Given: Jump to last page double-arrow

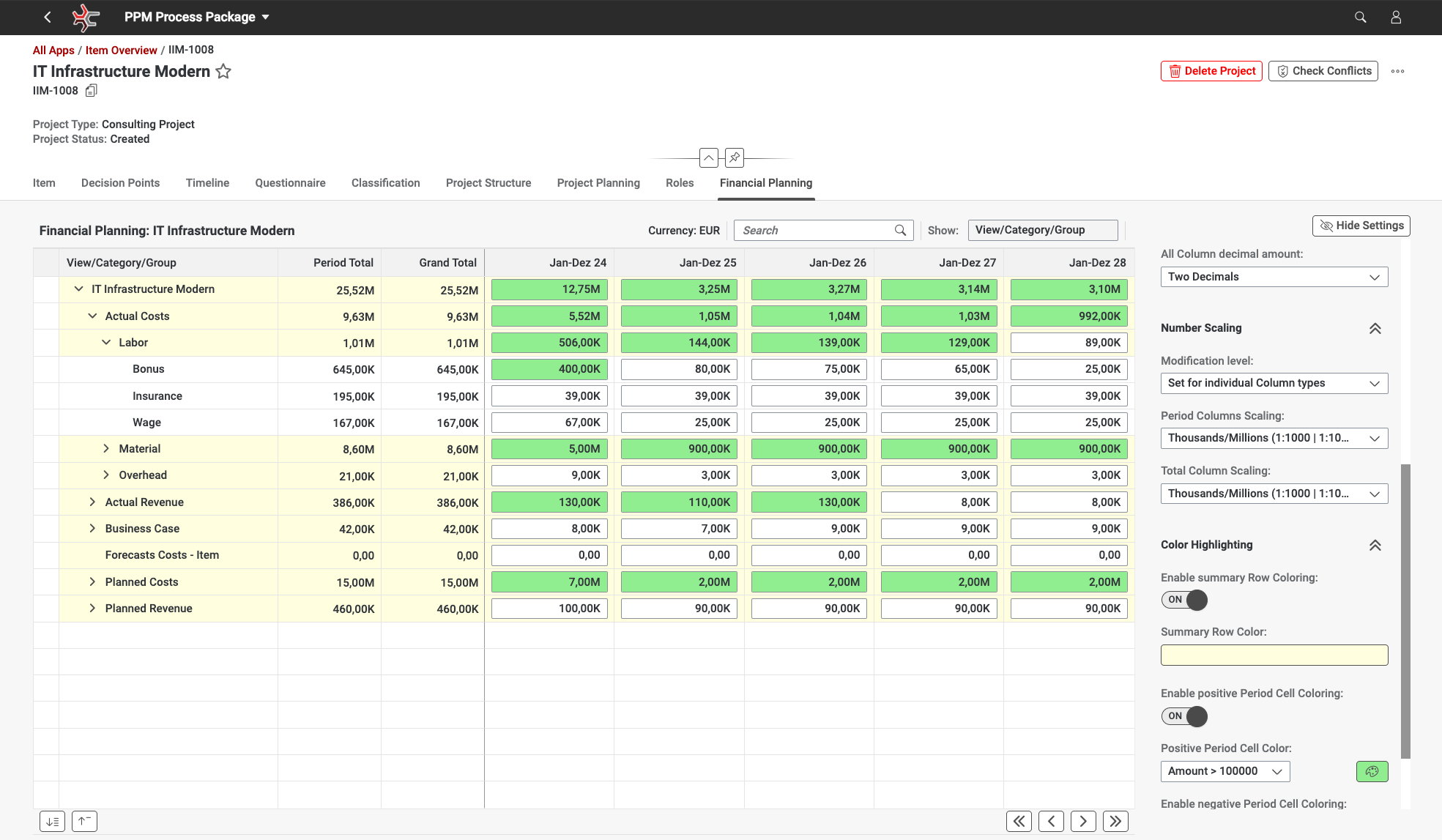Looking at the screenshot, I should tap(1115, 821).
